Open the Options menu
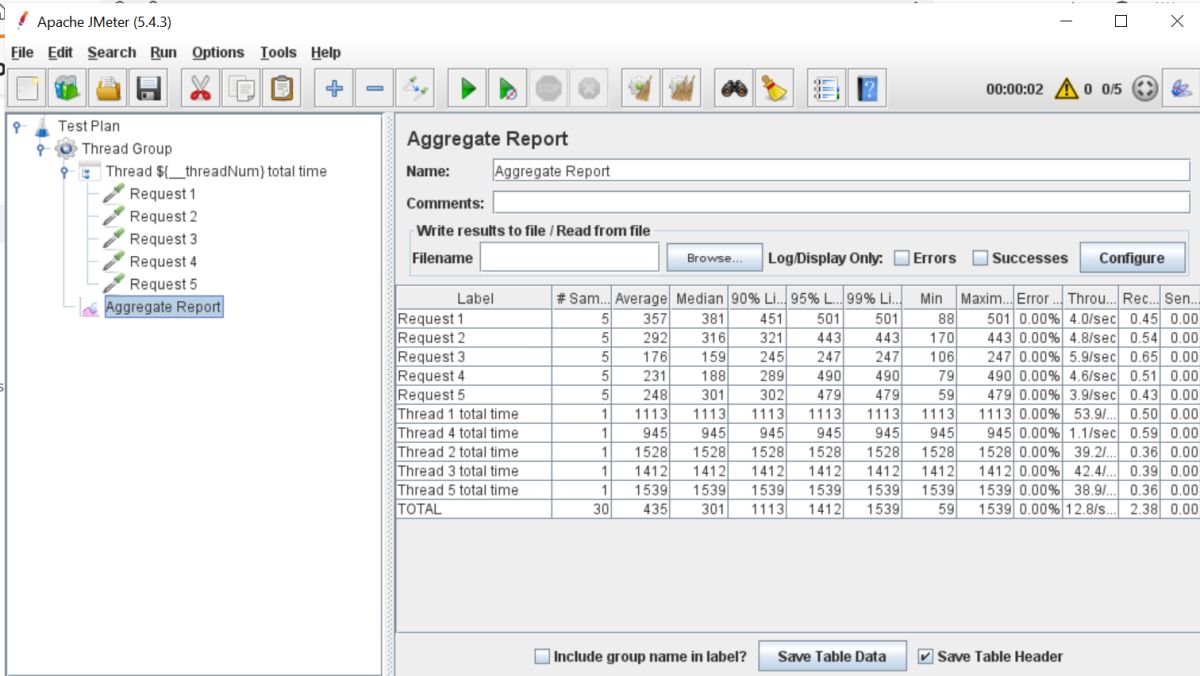The height and width of the screenshot is (676, 1200). [218, 53]
